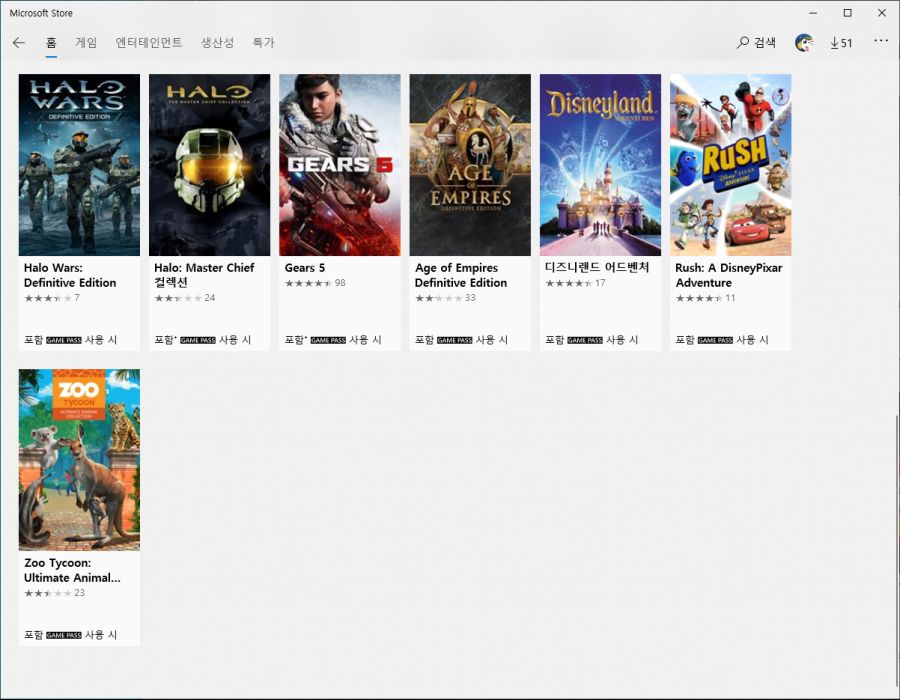Click the Gears 5 title text
Screen dimensions: 900x700
pyautogui.click(x=305, y=268)
